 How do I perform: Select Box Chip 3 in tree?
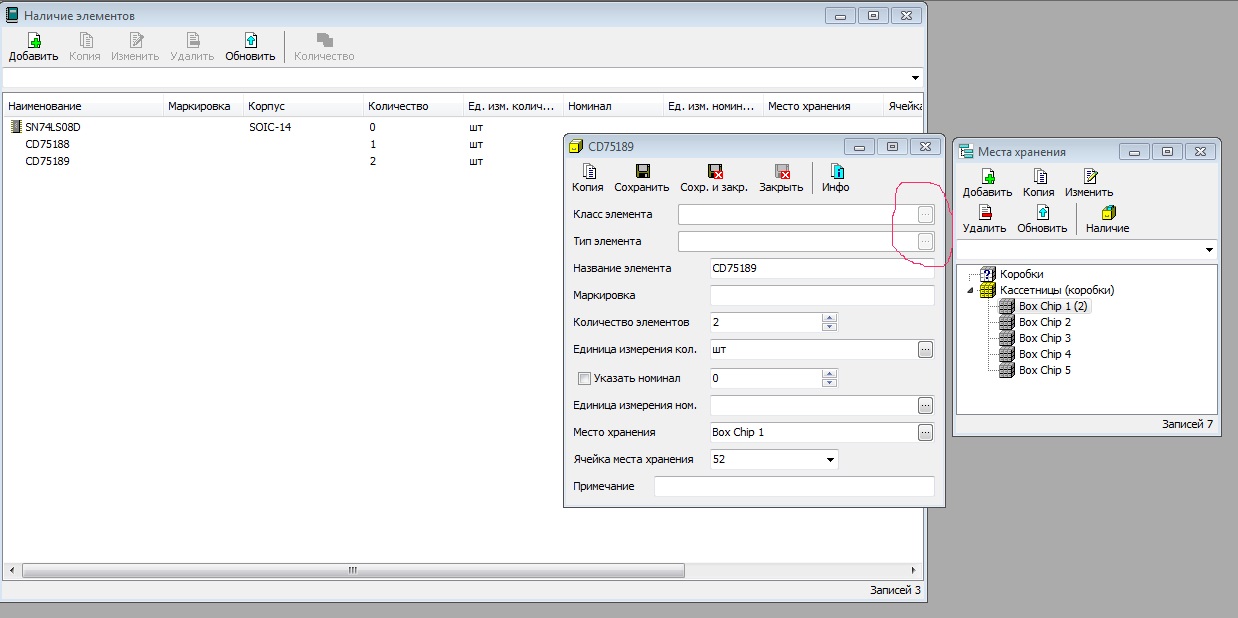coord(1045,338)
